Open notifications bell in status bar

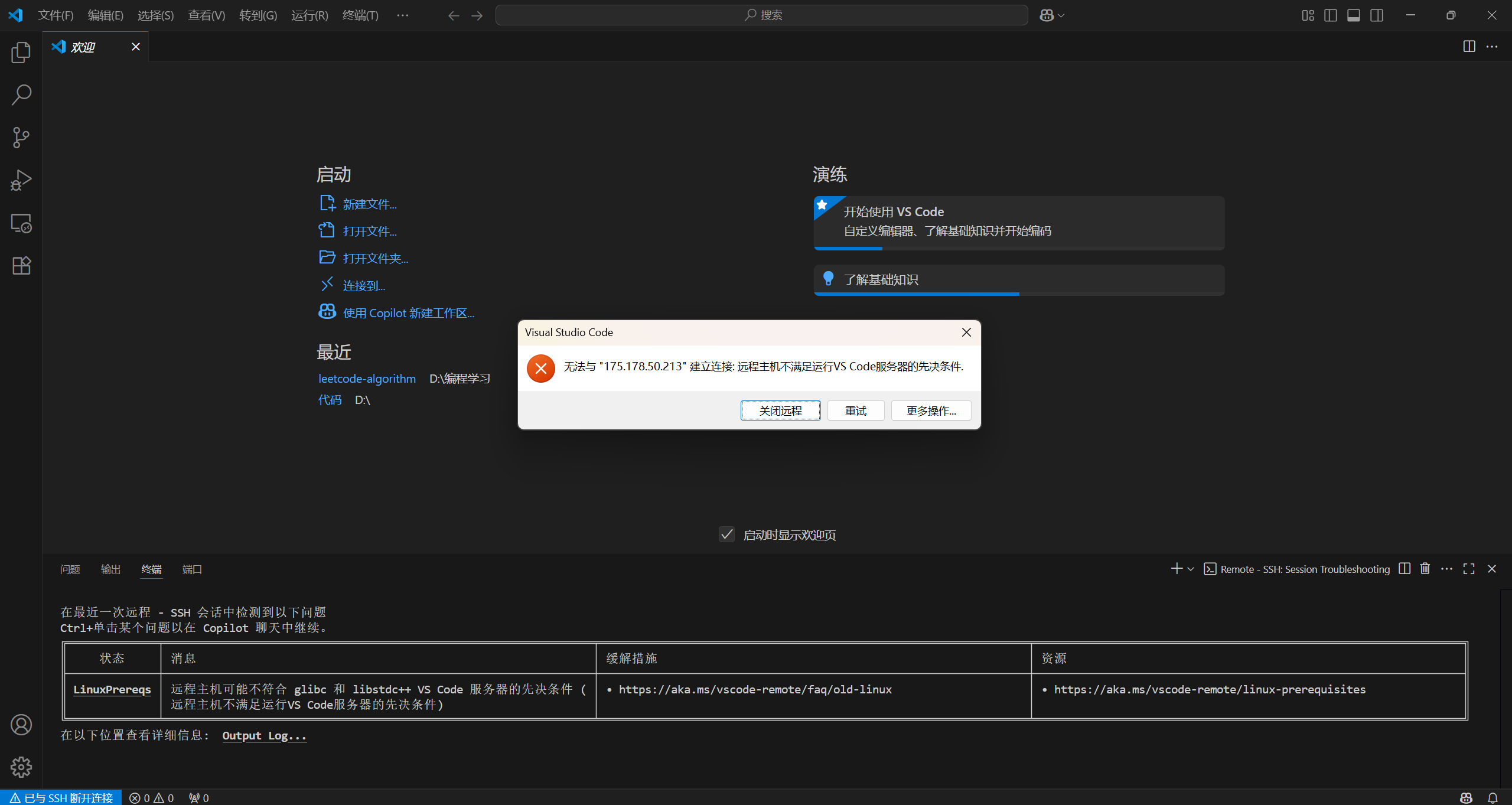1493,798
